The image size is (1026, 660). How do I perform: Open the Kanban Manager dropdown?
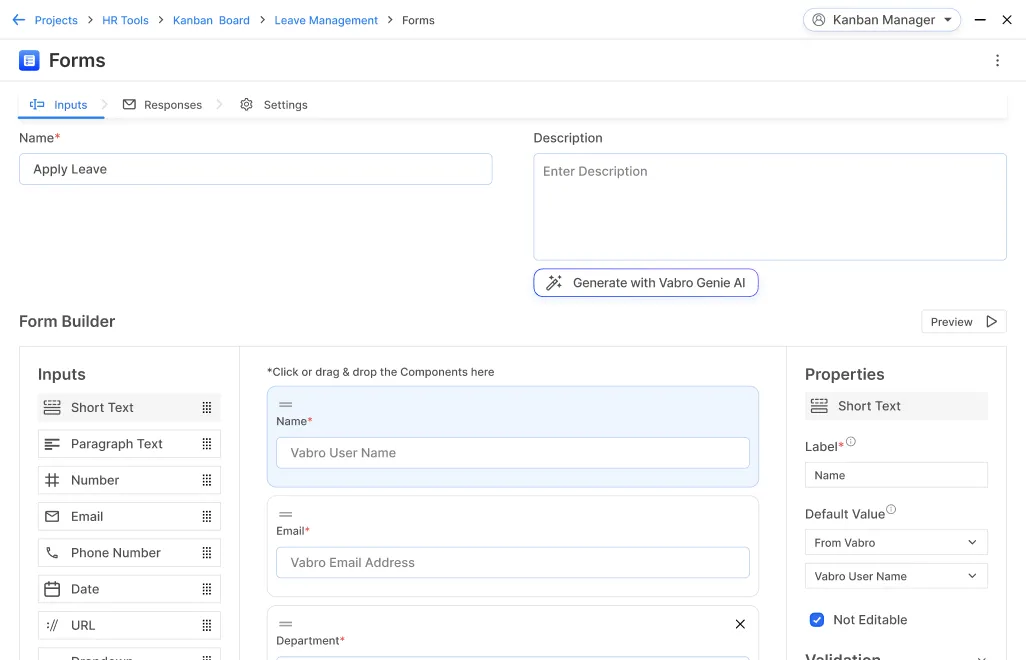pyautogui.click(x=882, y=20)
